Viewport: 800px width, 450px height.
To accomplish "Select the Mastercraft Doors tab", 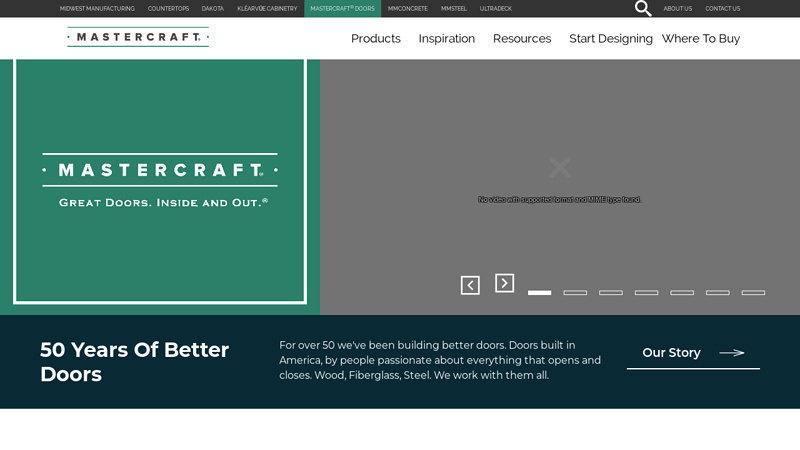I will click(x=342, y=9).
